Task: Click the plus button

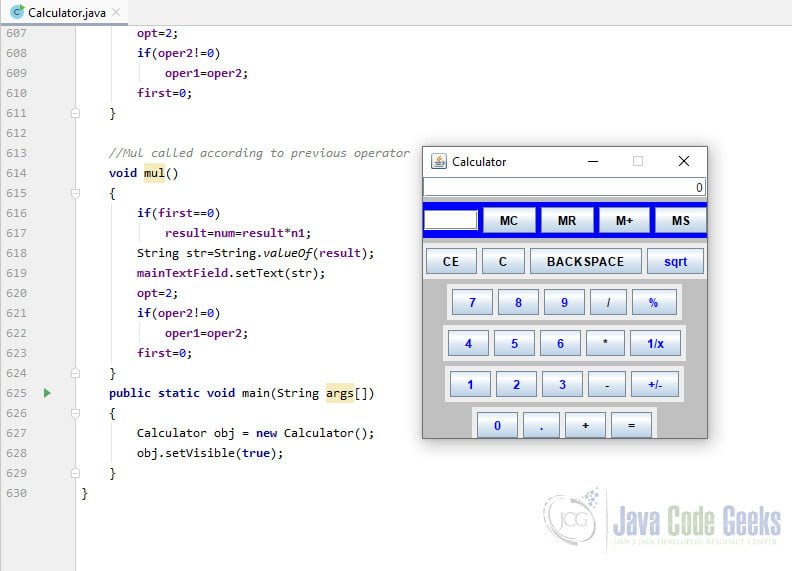Action: tap(585, 425)
